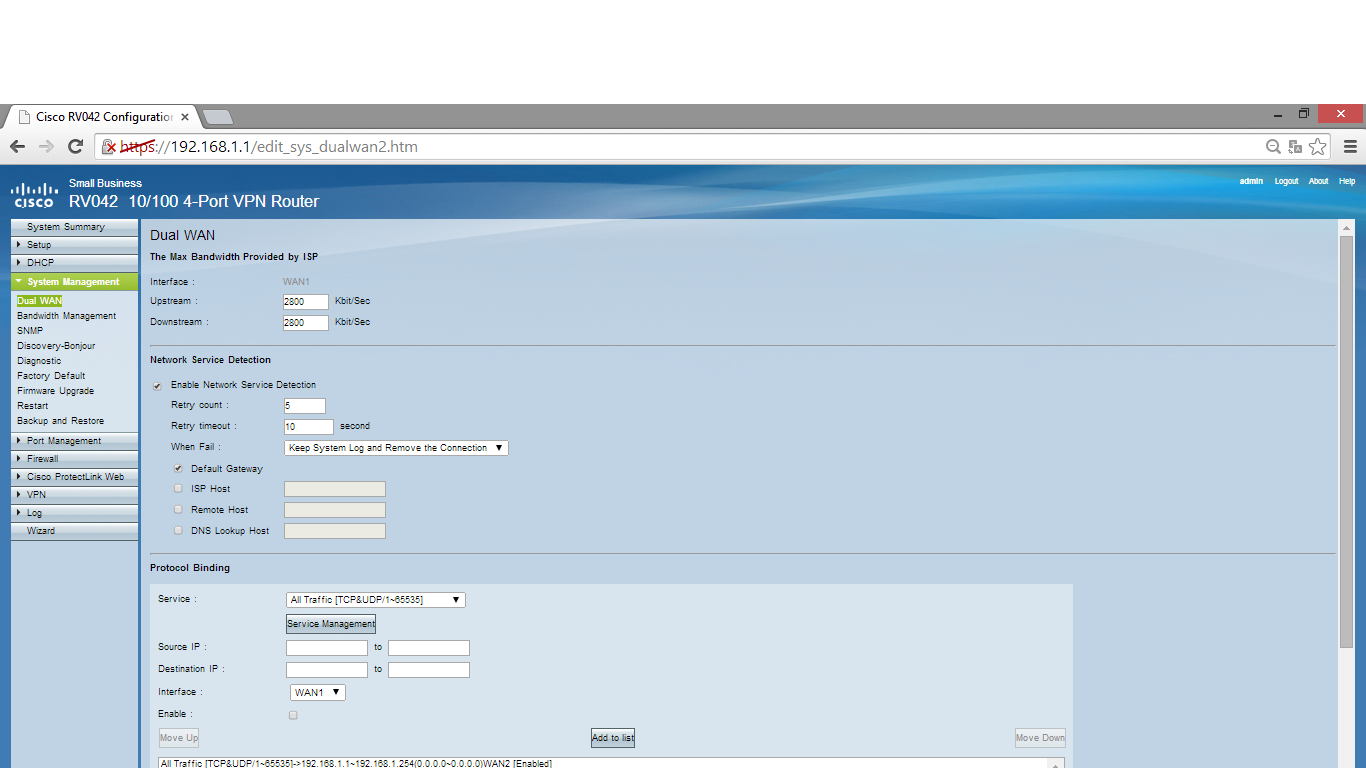Open the Service dropdown for All Traffic
This screenshot has width=1366, height=768.
tap(376, 600)
